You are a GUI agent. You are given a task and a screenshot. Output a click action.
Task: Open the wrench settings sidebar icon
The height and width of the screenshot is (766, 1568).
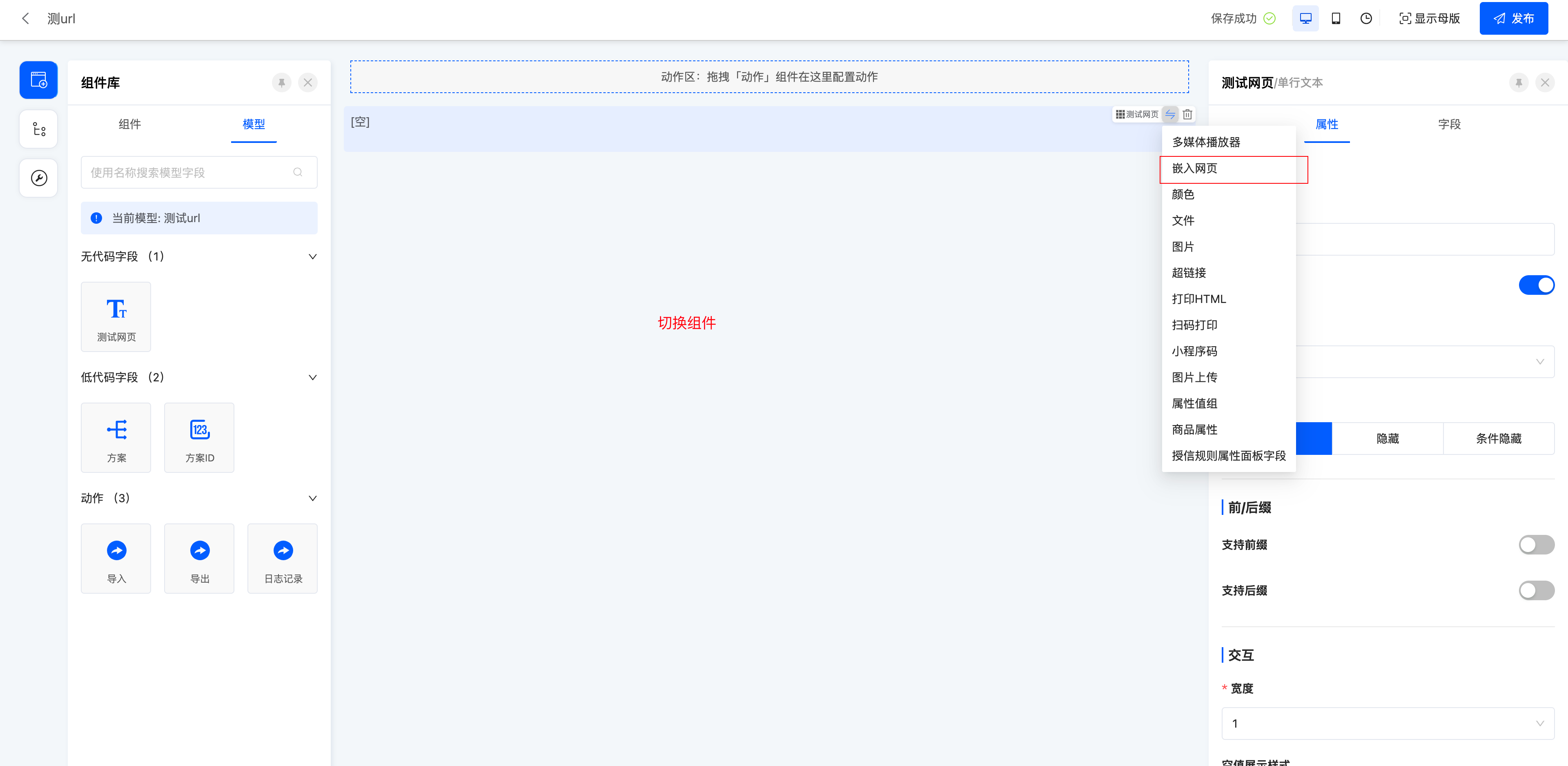[38, 178]
